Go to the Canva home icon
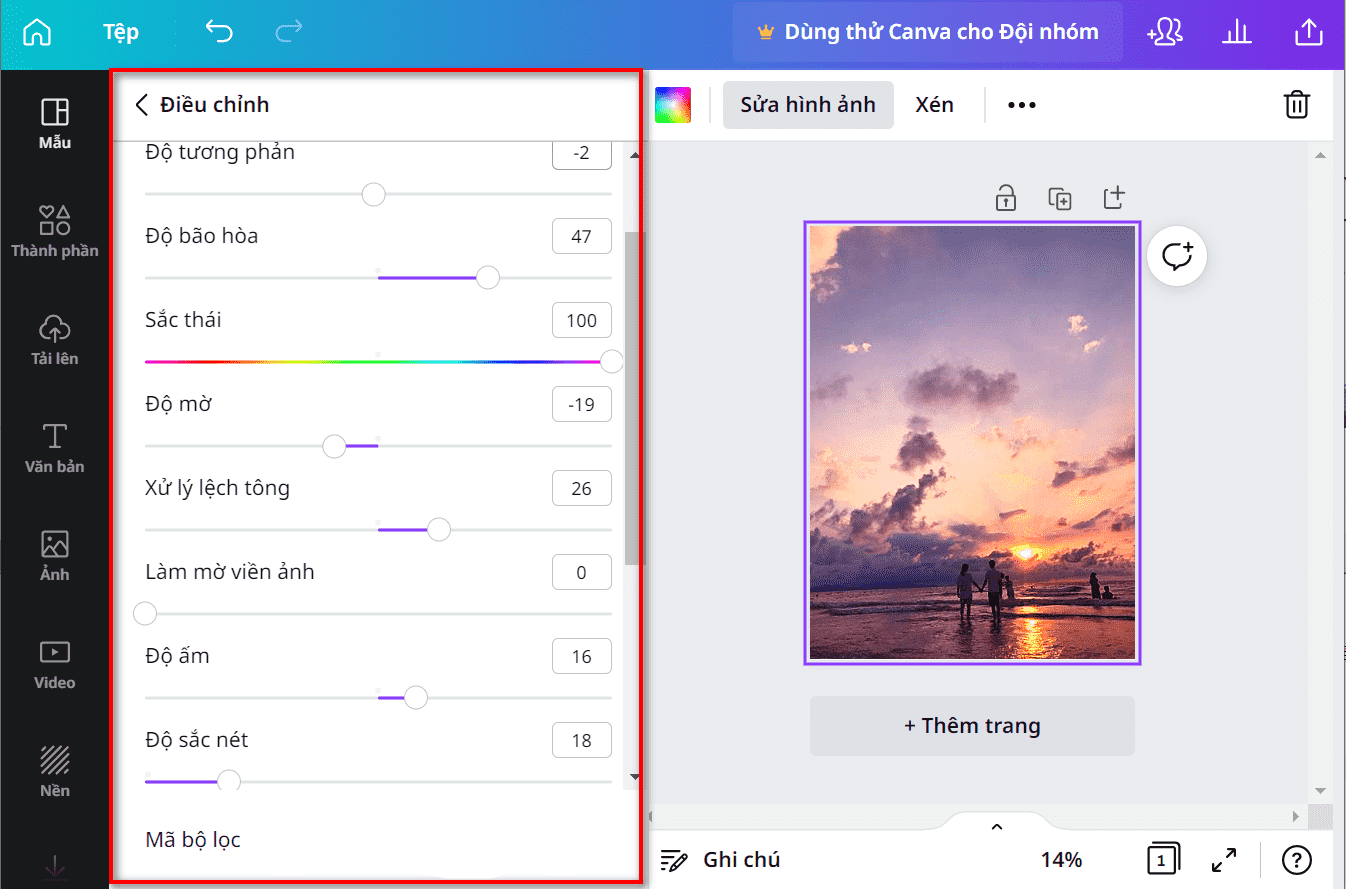This screenshot has height=889, width=1346. [x=37, y=32]
